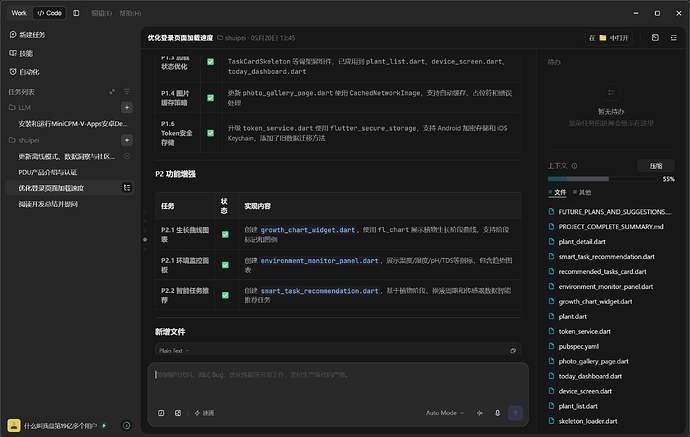The height and width of the screenshot is (437, 690).
Task: Click the send arrow button
Action: pos(515,413)
